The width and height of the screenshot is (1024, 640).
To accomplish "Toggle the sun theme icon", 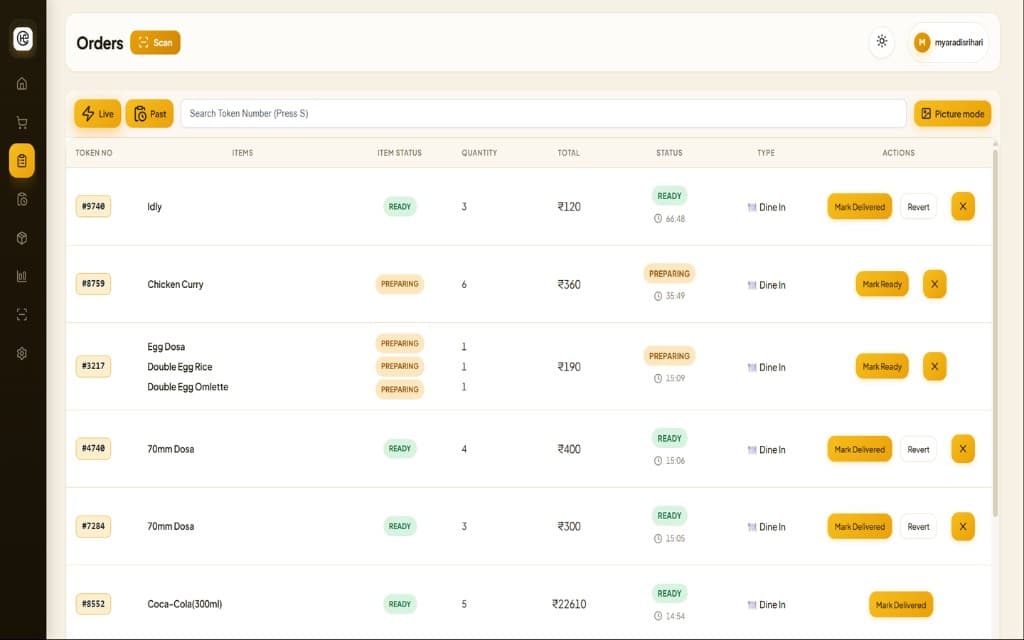I will tap(882, 42).
